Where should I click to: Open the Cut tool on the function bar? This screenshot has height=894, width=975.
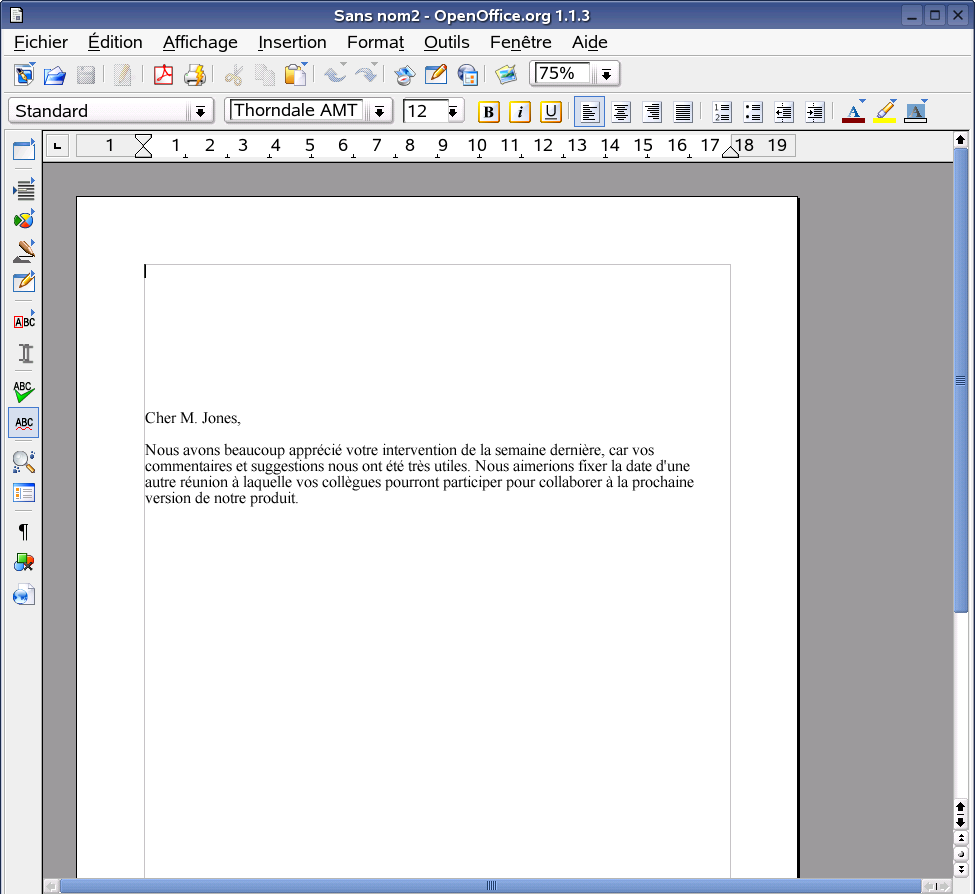pos(233,74)
